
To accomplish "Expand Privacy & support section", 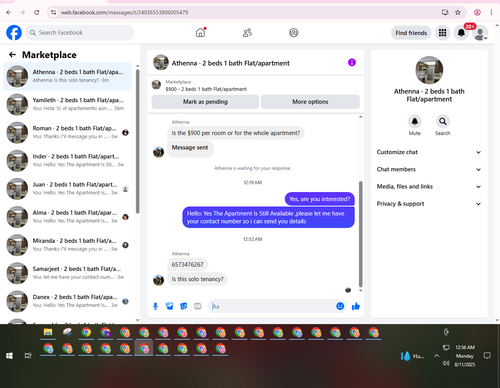I will tap(429, 204).
